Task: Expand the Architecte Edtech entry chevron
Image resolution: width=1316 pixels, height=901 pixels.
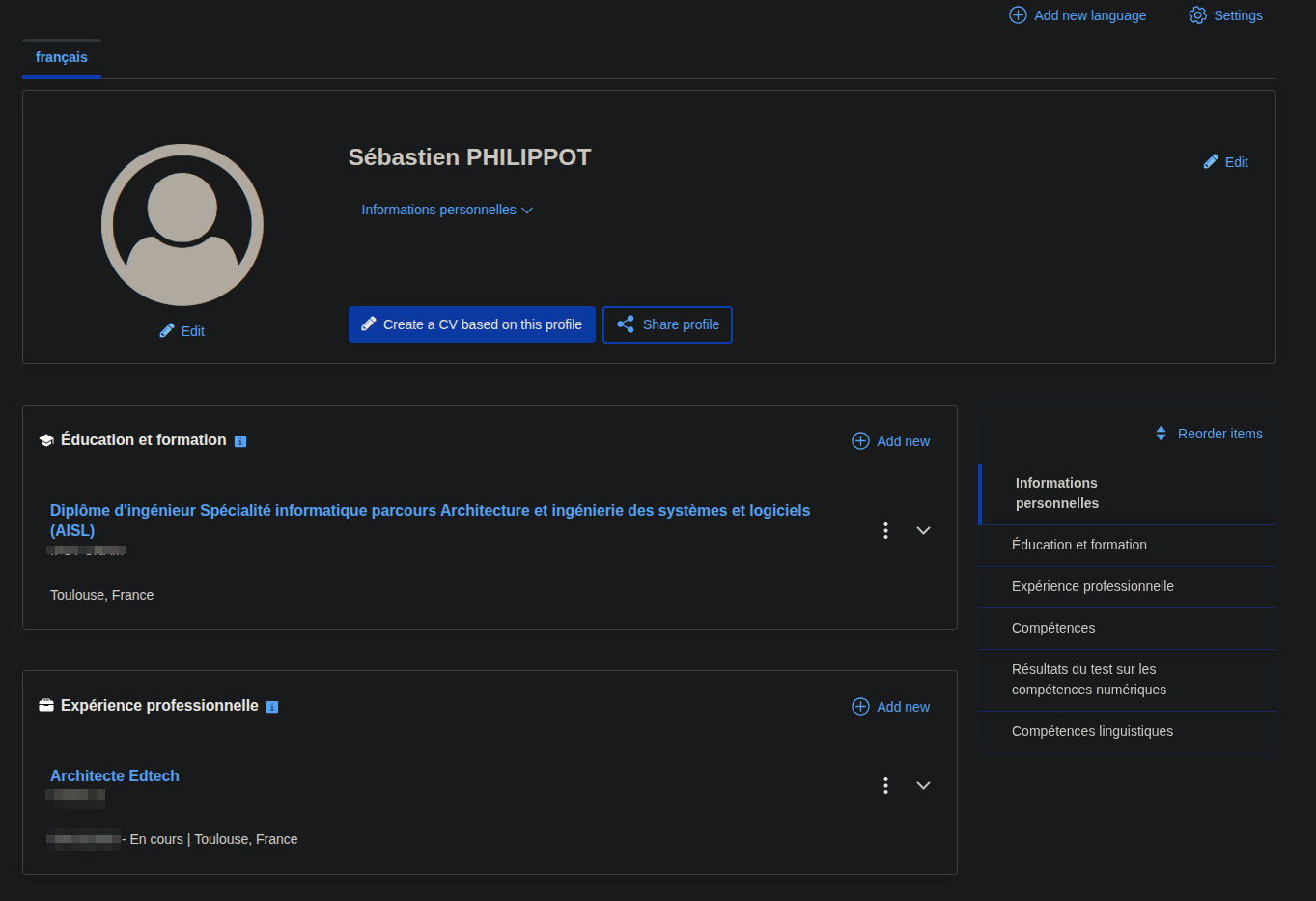Action: tap(923, 785)
